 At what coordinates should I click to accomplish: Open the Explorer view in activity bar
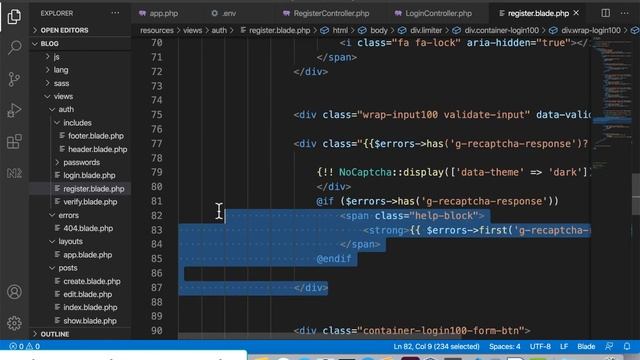tap(14, 16)
